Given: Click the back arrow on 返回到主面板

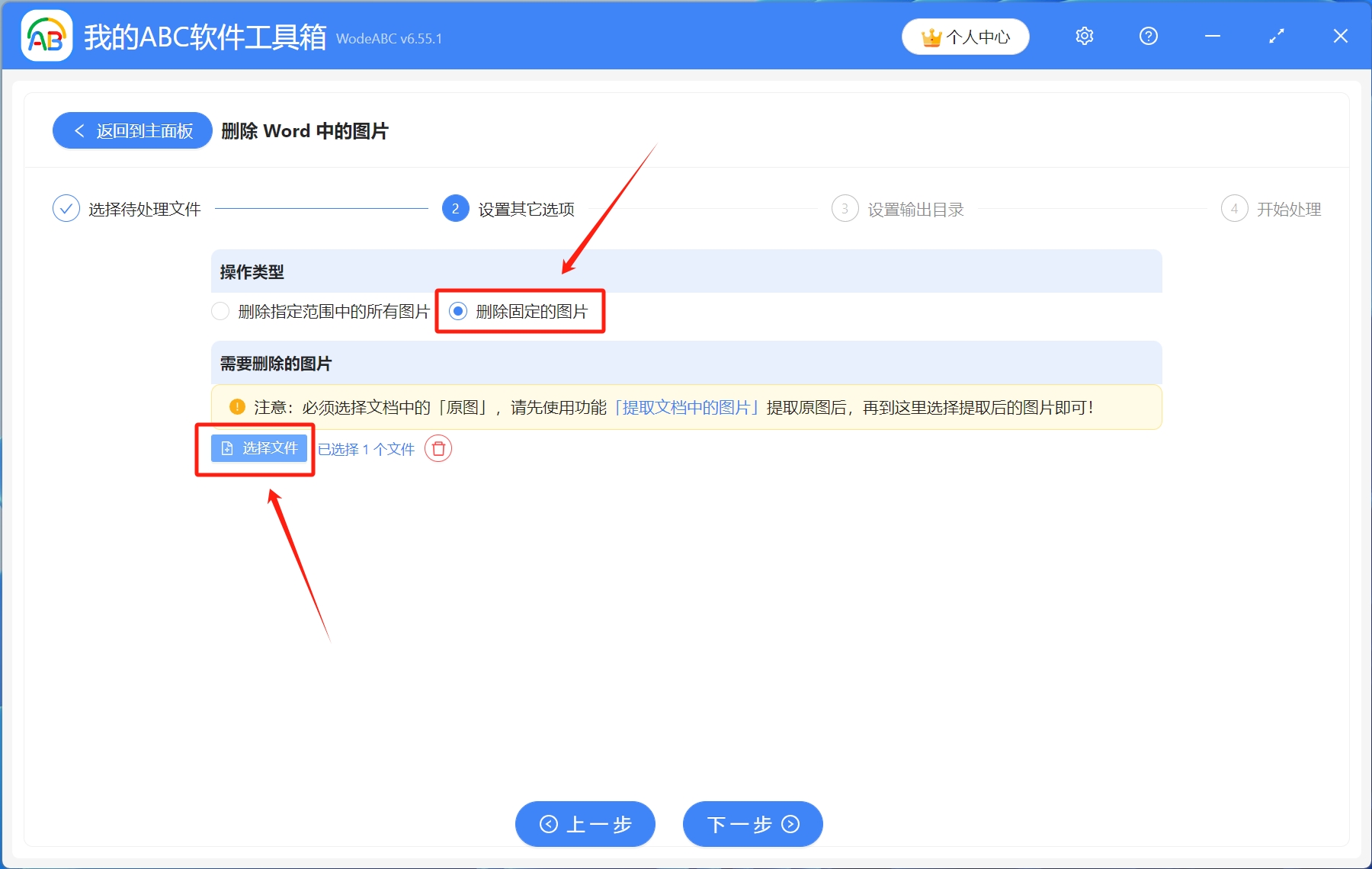Looking at the screenshot, I should (x=79, y=130).
